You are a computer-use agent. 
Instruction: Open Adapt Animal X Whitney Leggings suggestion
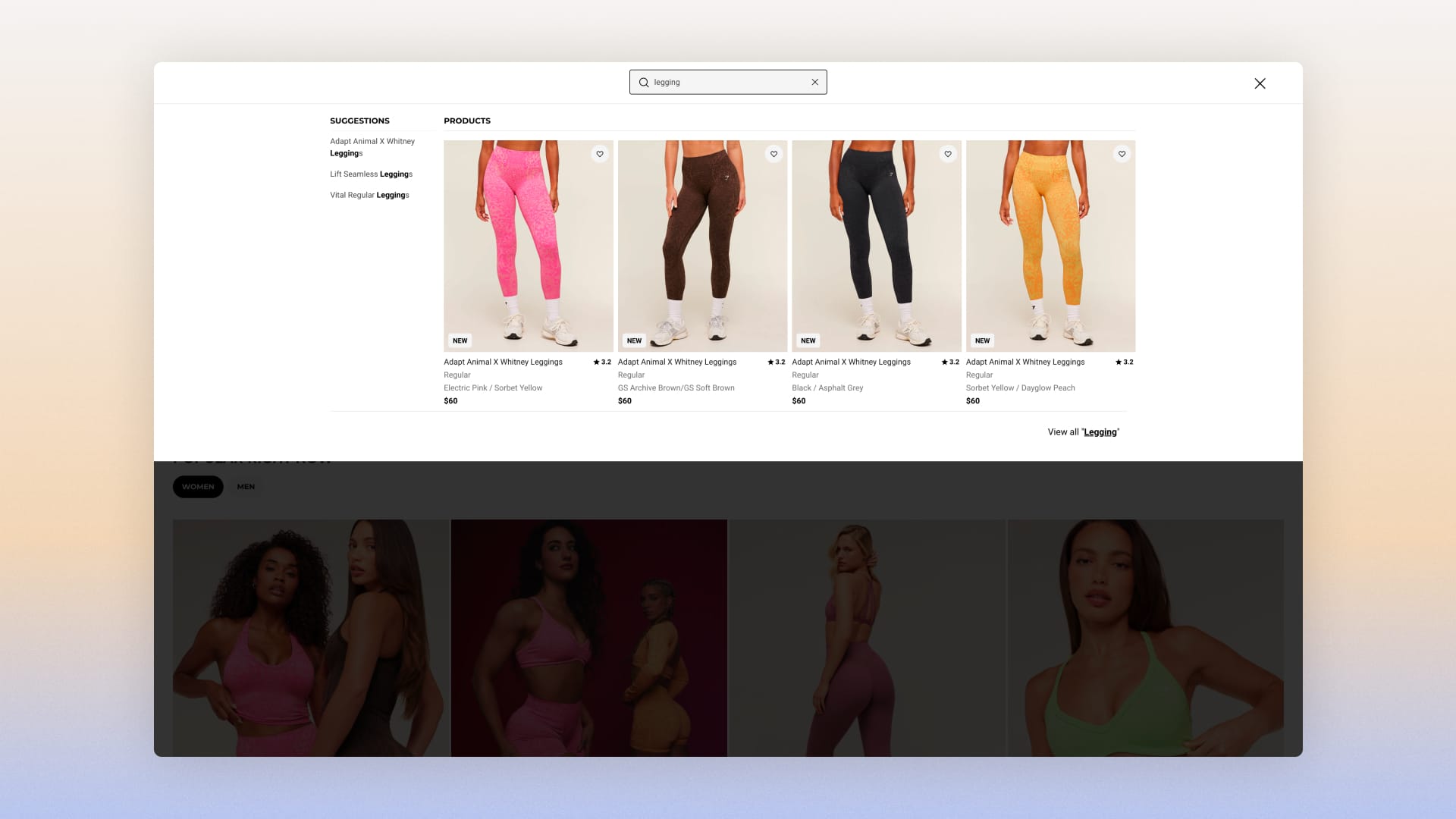[372, 147]
